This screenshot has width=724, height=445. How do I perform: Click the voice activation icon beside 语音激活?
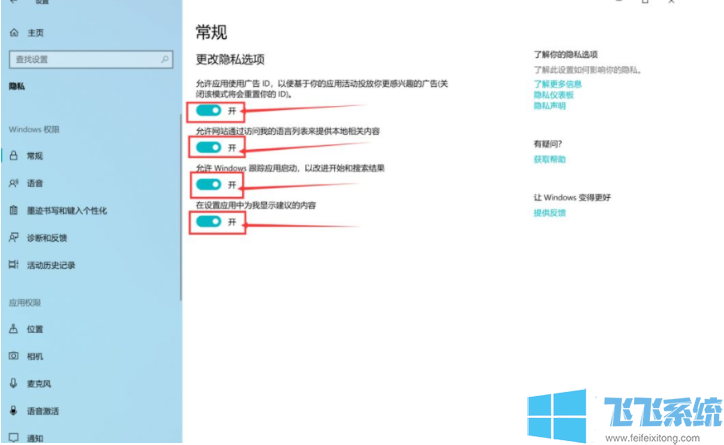click(x=14, y=410)
